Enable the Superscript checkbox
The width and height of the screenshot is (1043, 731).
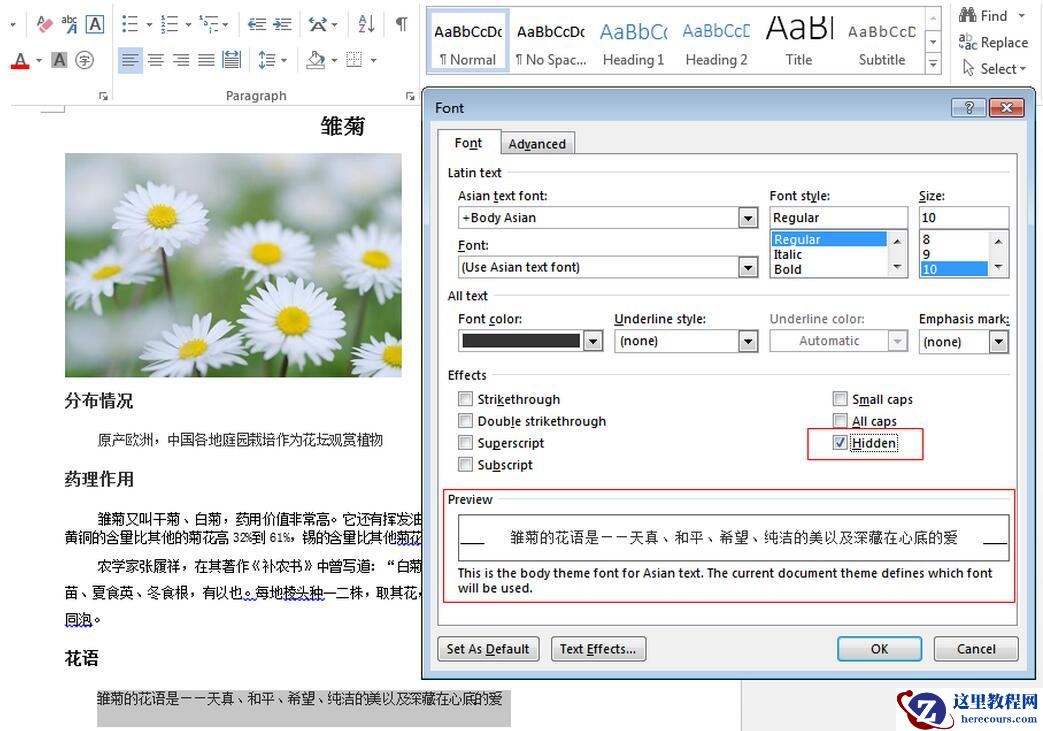466,443
